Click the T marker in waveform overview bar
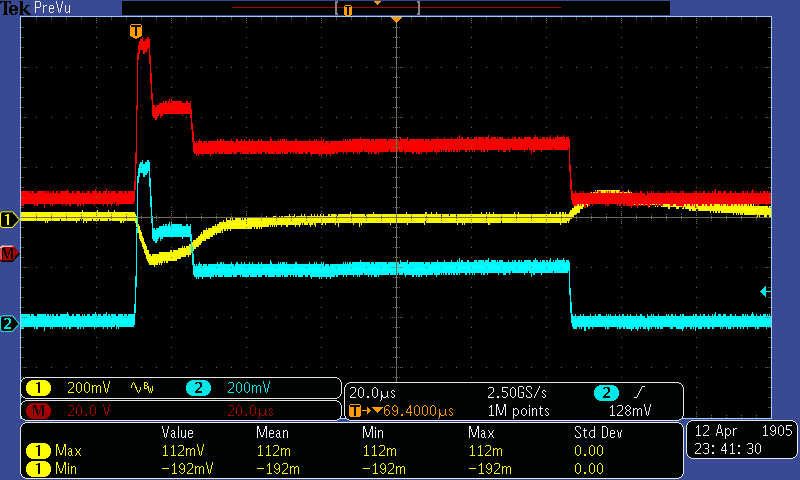 [x=348, y=9]
